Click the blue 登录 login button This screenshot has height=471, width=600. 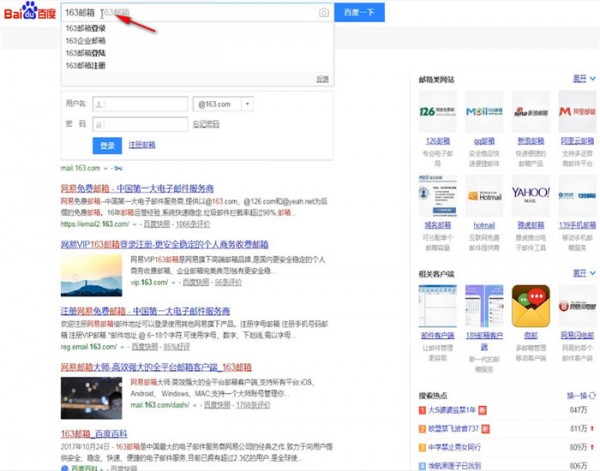tap(107, 145)
